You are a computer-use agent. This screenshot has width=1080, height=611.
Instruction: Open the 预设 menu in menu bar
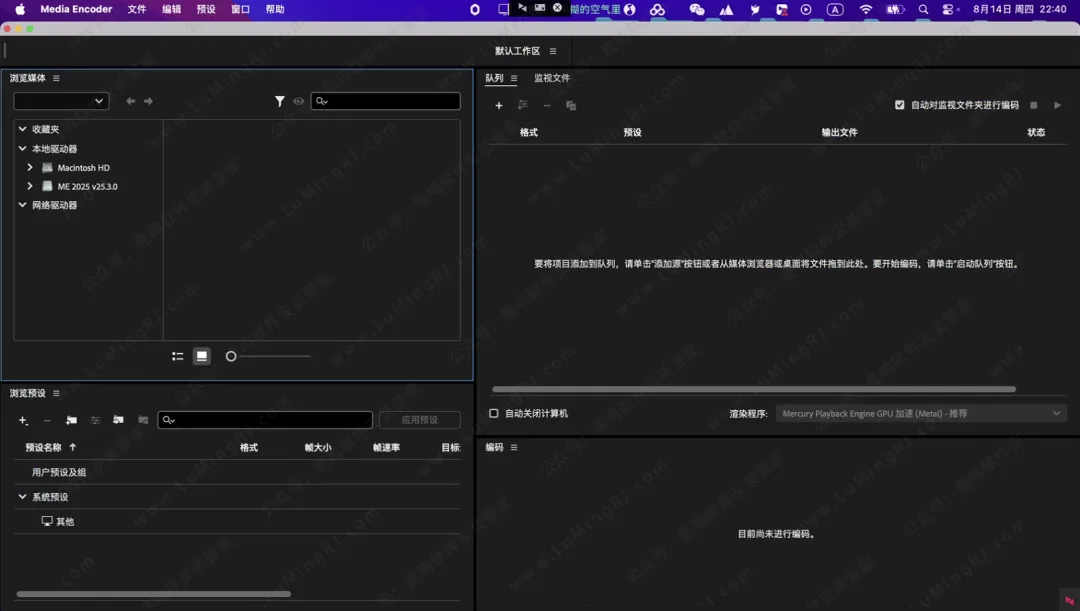[x=206, y=9]
